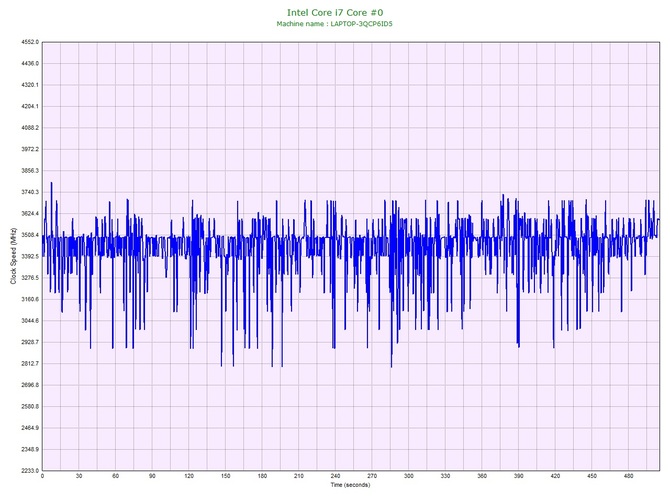The image size is (670, 502).
Task: Pick the 4088.2 y-axis value
Action: pos(30,128)
